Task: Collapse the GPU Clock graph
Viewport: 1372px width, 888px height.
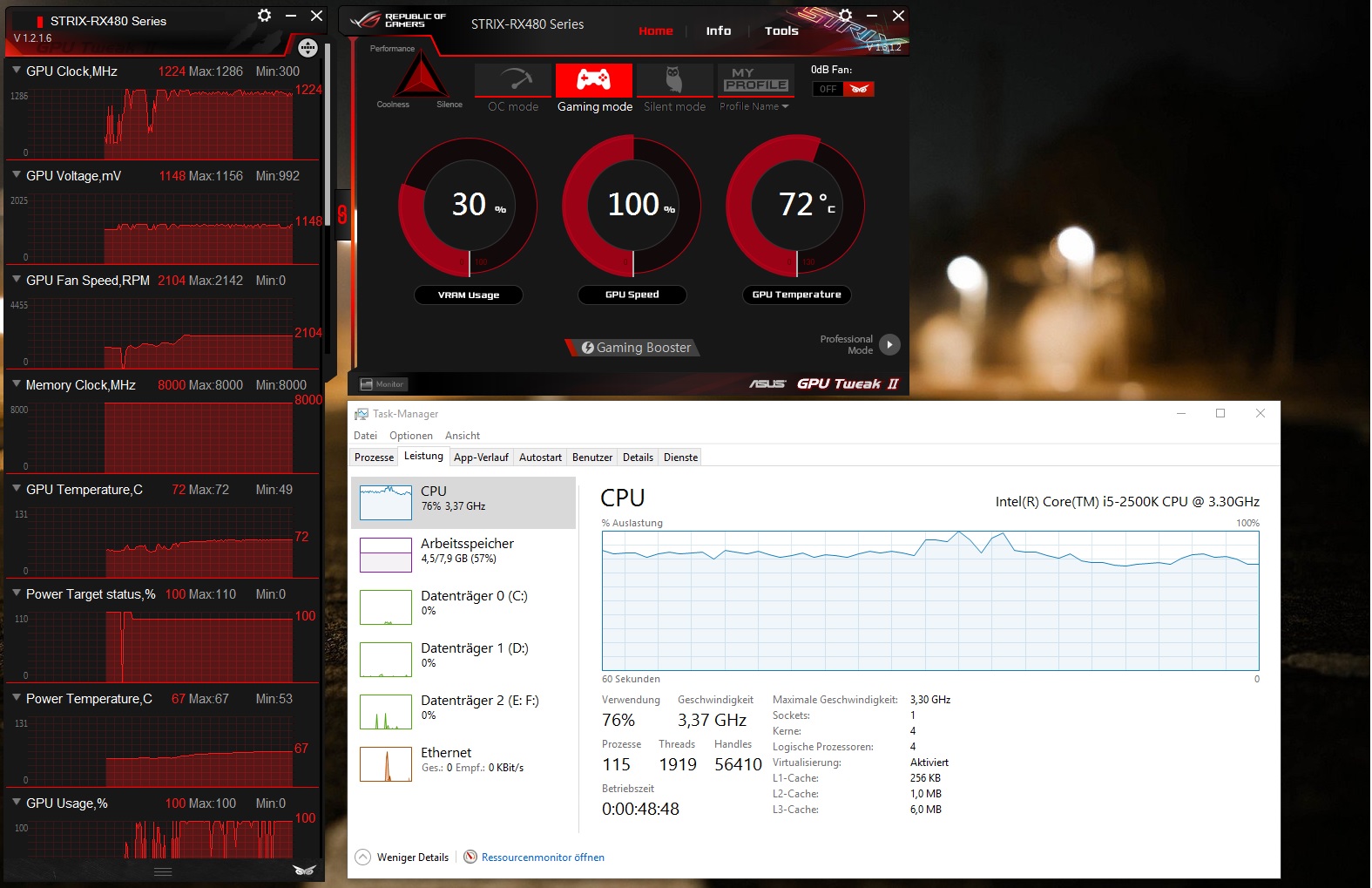Action: (x=17, y=71)
